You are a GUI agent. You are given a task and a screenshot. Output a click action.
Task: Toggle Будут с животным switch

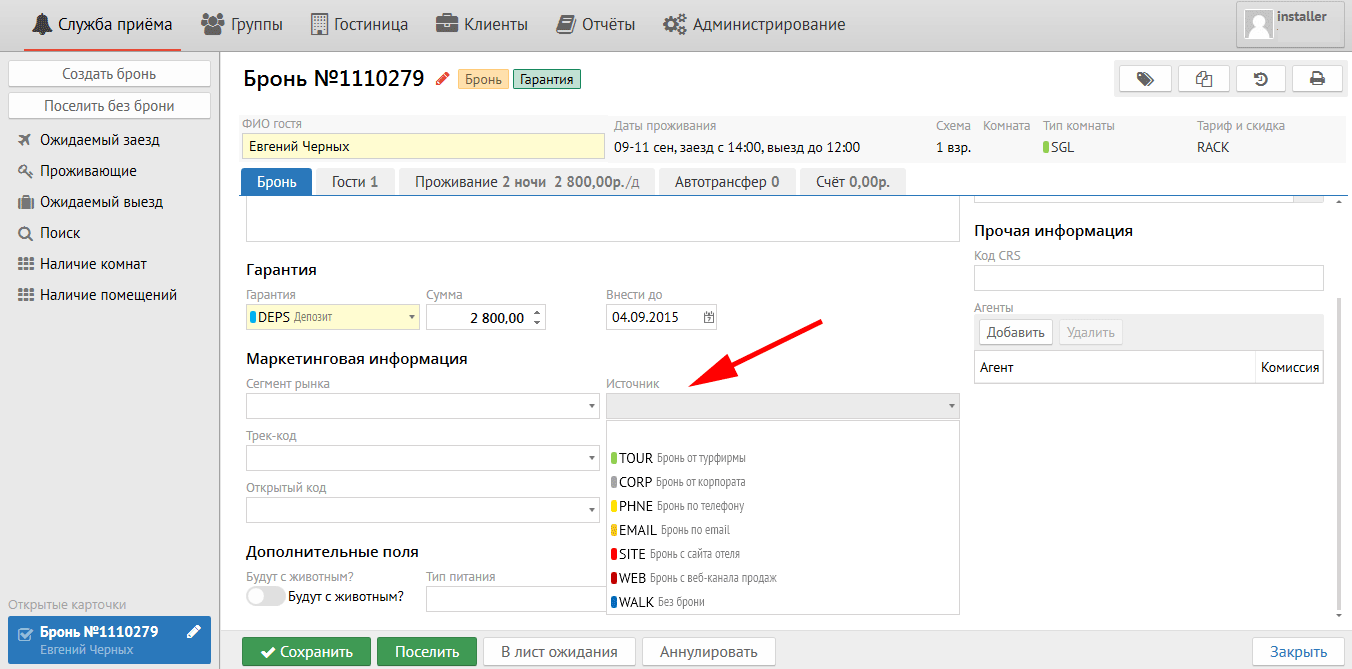pos(265,596)
